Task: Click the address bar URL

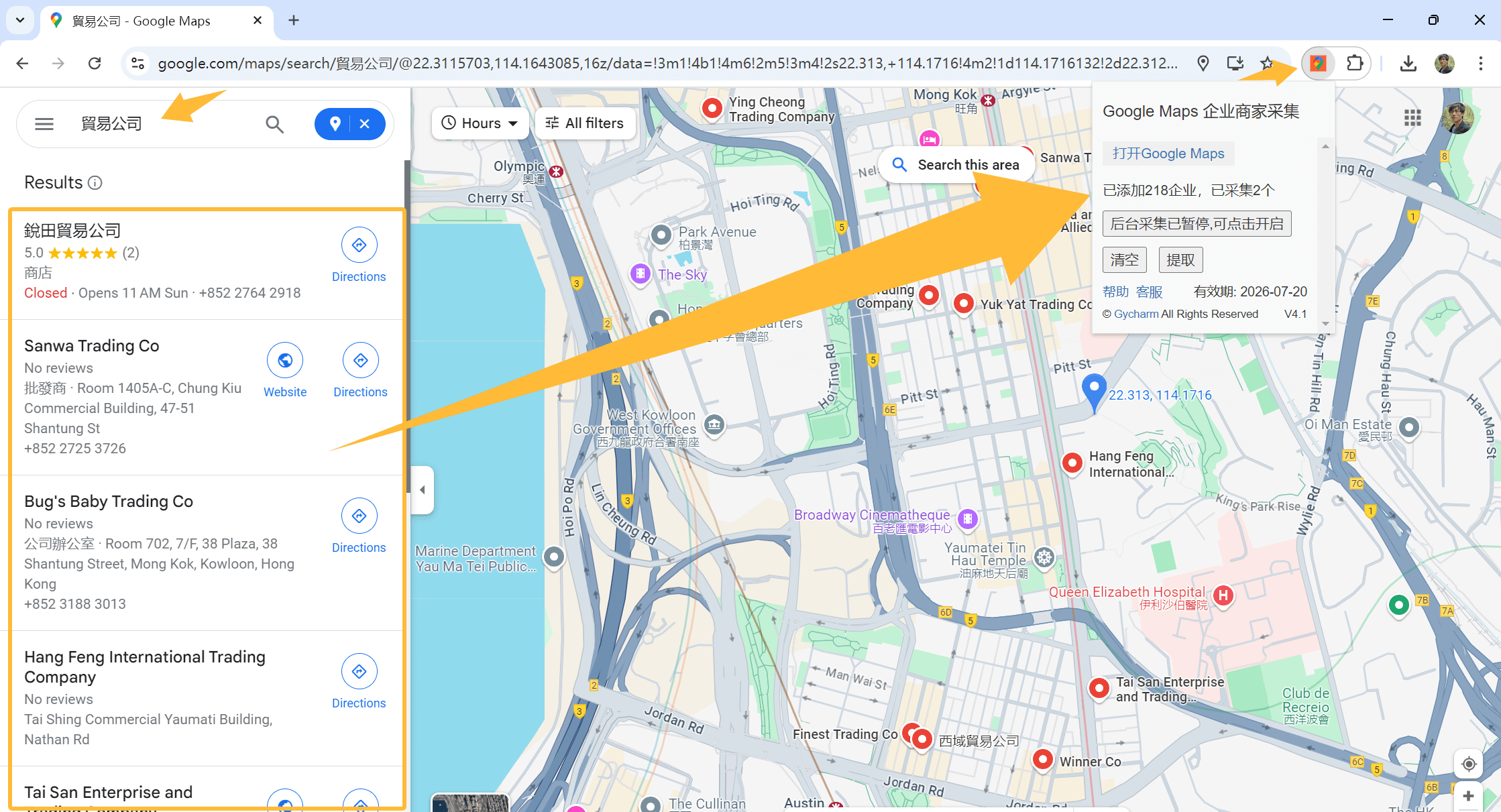Action: coord(667,64)
